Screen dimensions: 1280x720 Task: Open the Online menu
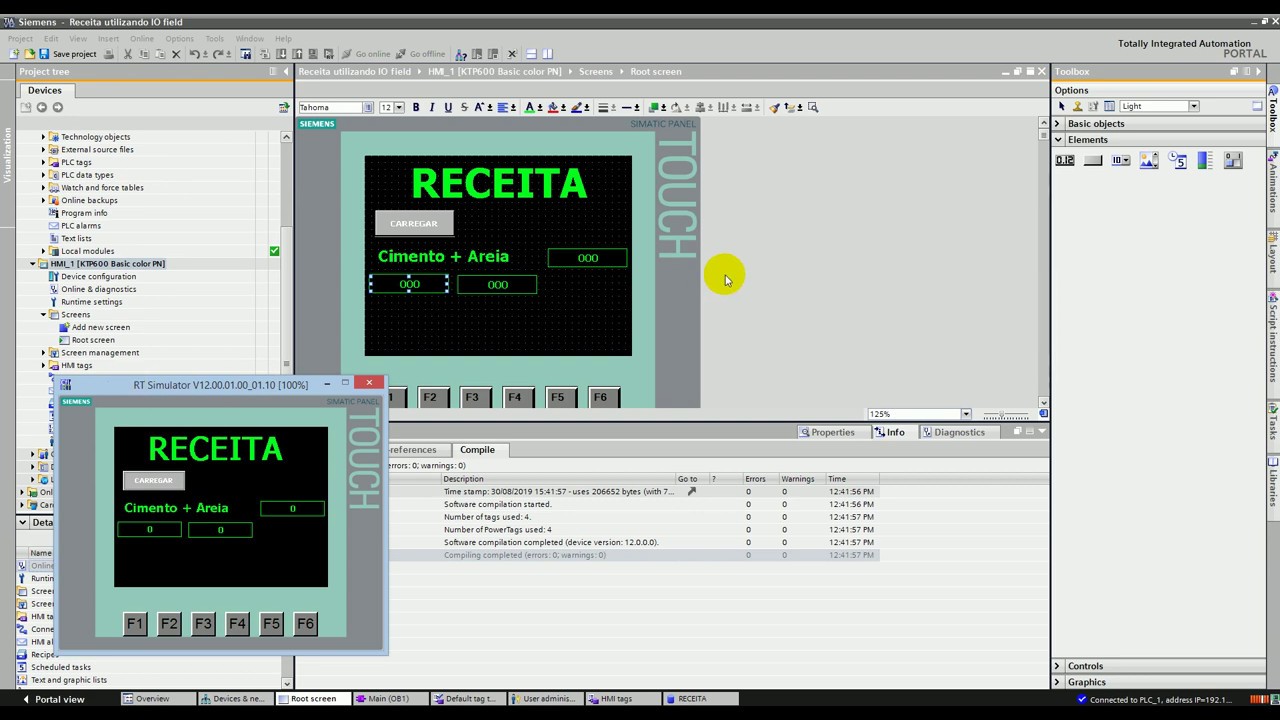[142, 39]
